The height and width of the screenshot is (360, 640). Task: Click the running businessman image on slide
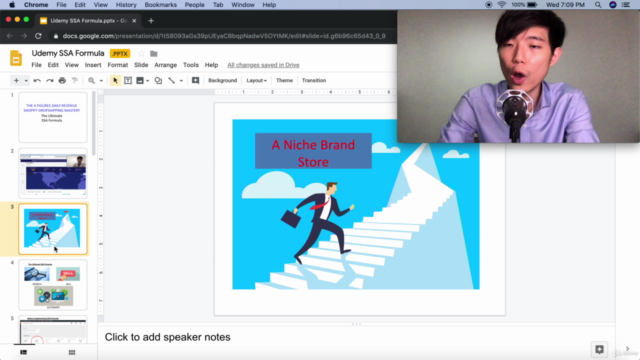317,222
